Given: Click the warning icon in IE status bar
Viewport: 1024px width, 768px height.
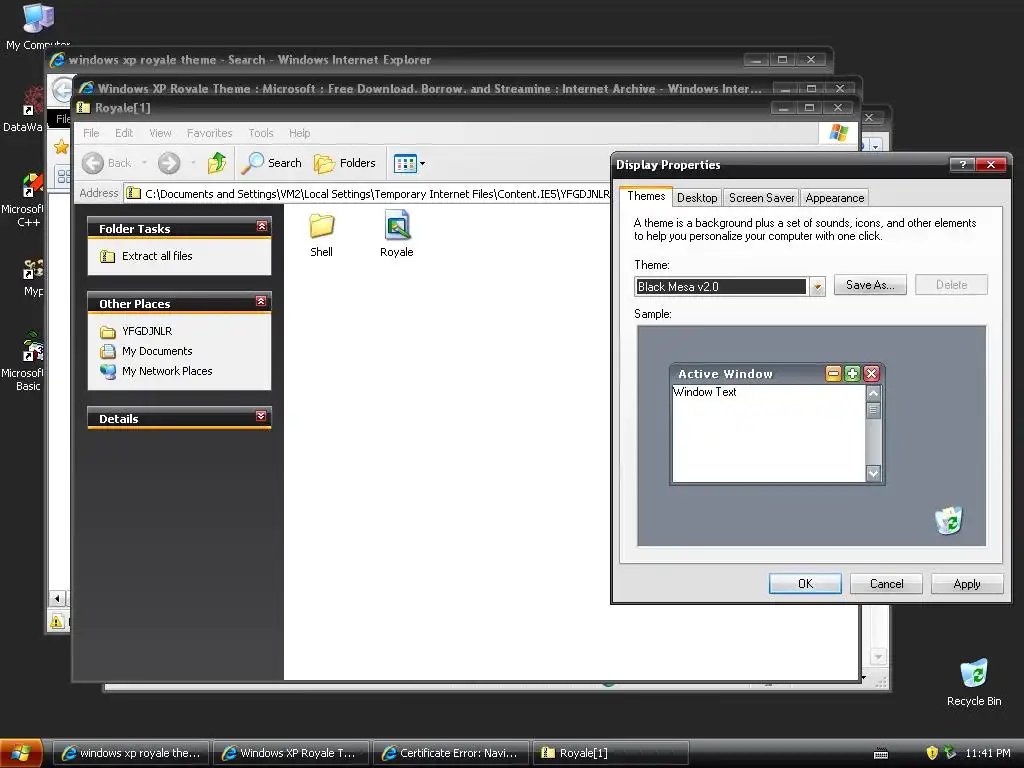Looking at the screenshot, I should pyautogui.click(x=57, y=621).
